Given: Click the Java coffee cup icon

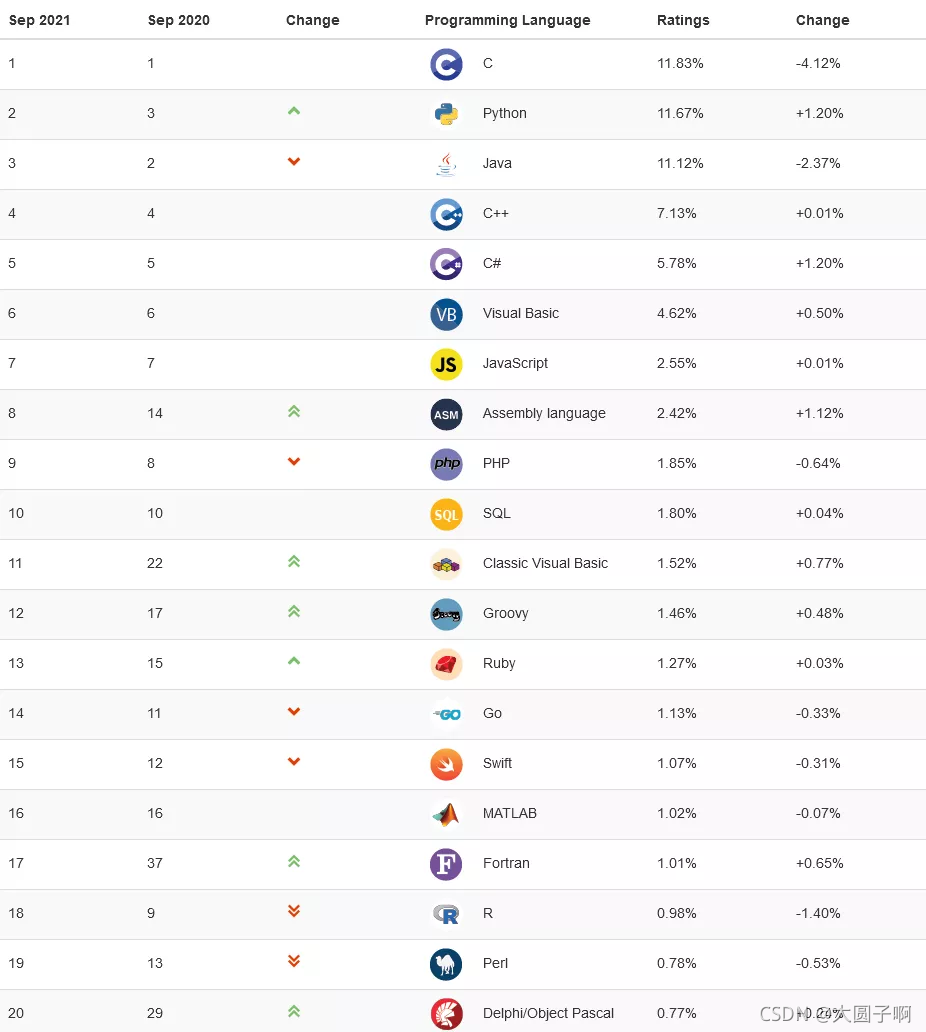Looking at the screenshot, I should pyautogui.click(x=446, y=164).
